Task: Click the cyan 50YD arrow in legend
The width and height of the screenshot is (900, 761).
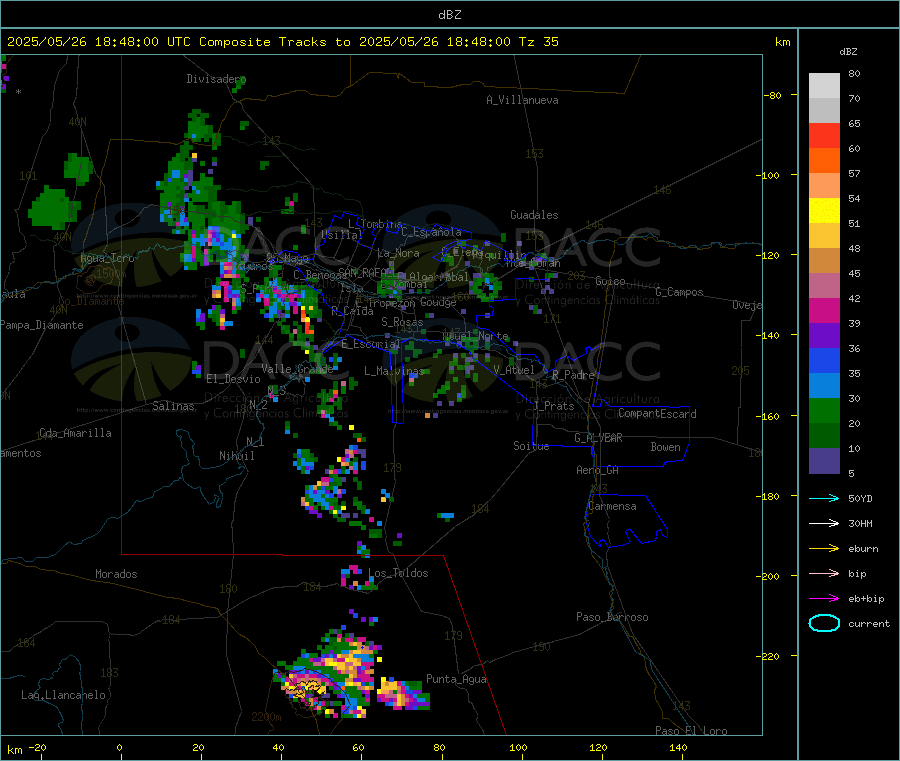Action: pyautogui.click(x=824, y=498)
